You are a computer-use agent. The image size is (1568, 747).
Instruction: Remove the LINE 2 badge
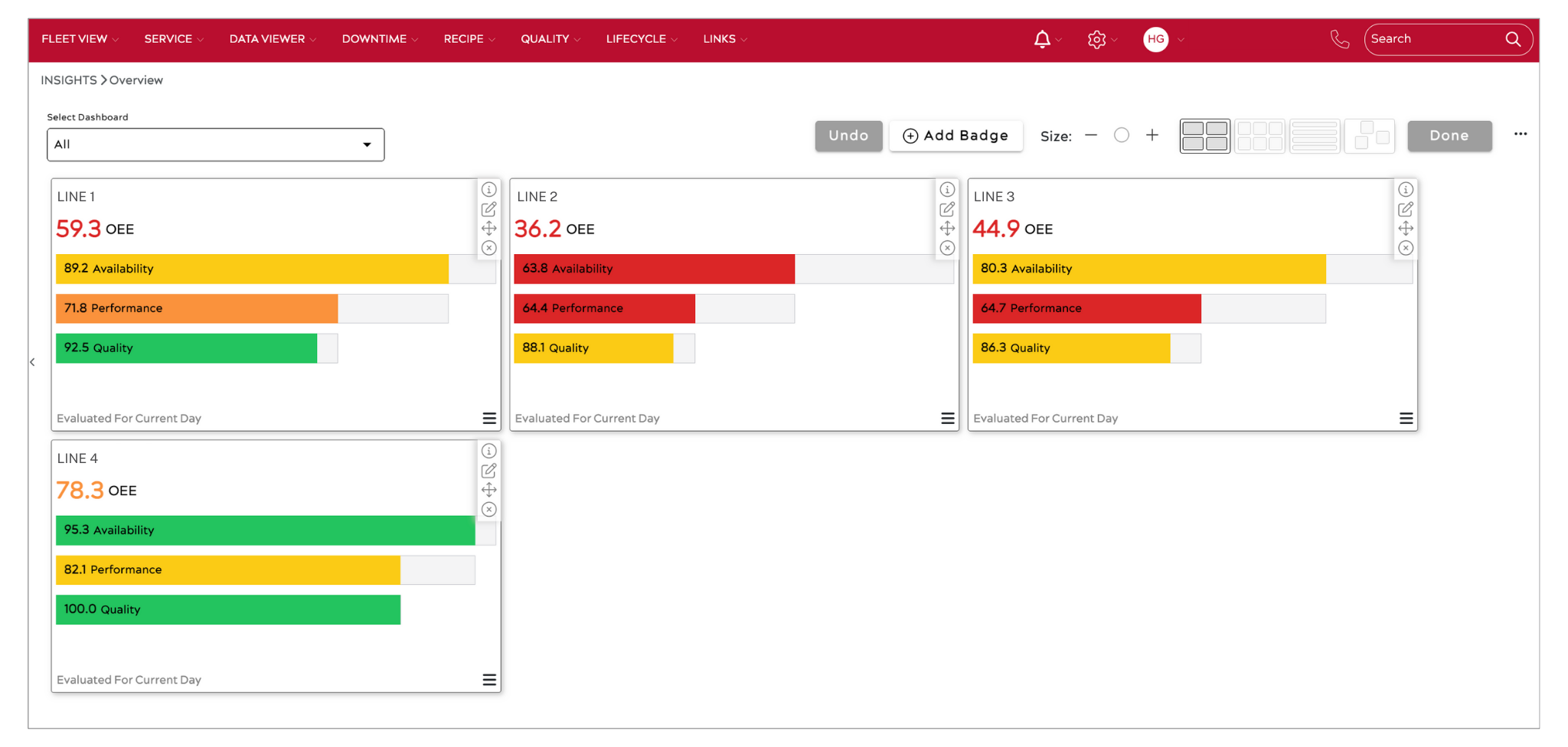tap(947, 248)
